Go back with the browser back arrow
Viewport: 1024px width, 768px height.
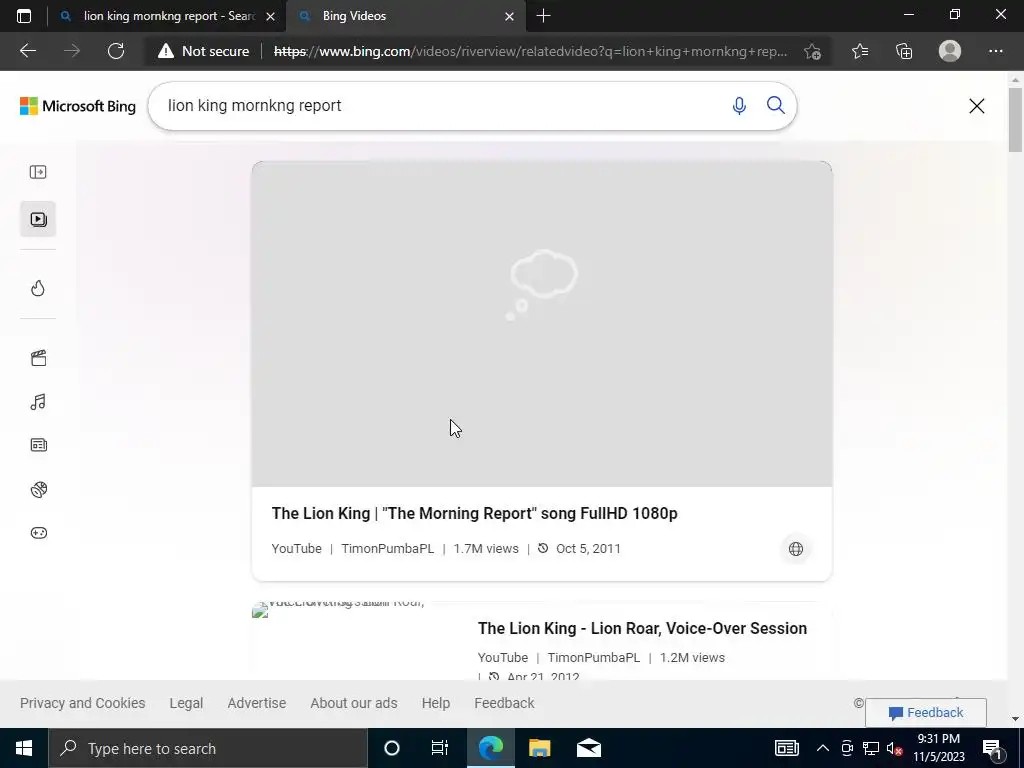pos(27,51)
